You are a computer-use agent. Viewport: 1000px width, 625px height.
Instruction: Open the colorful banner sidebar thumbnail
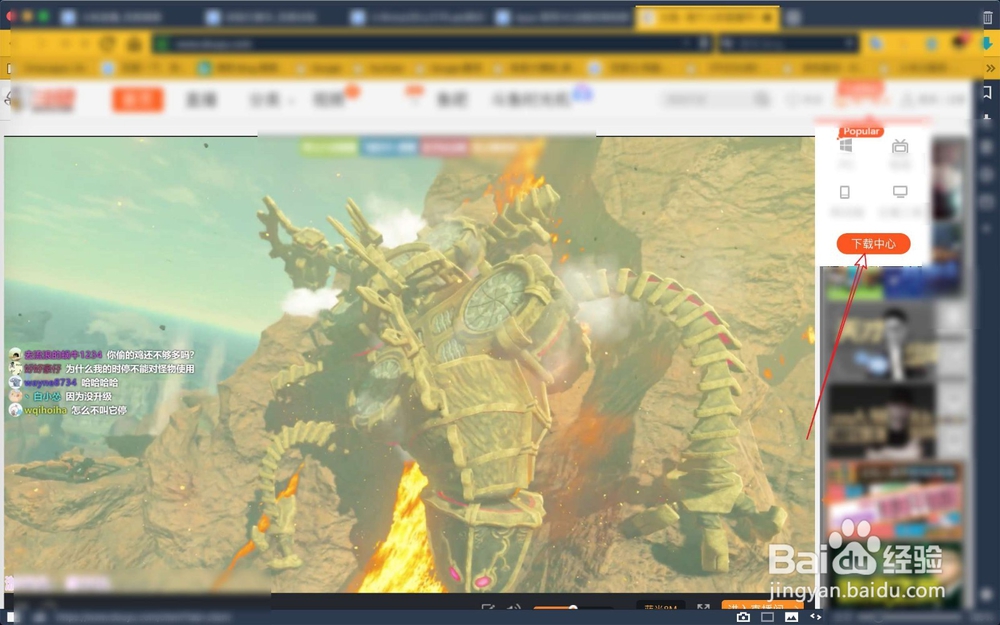(x=894, y=501)
